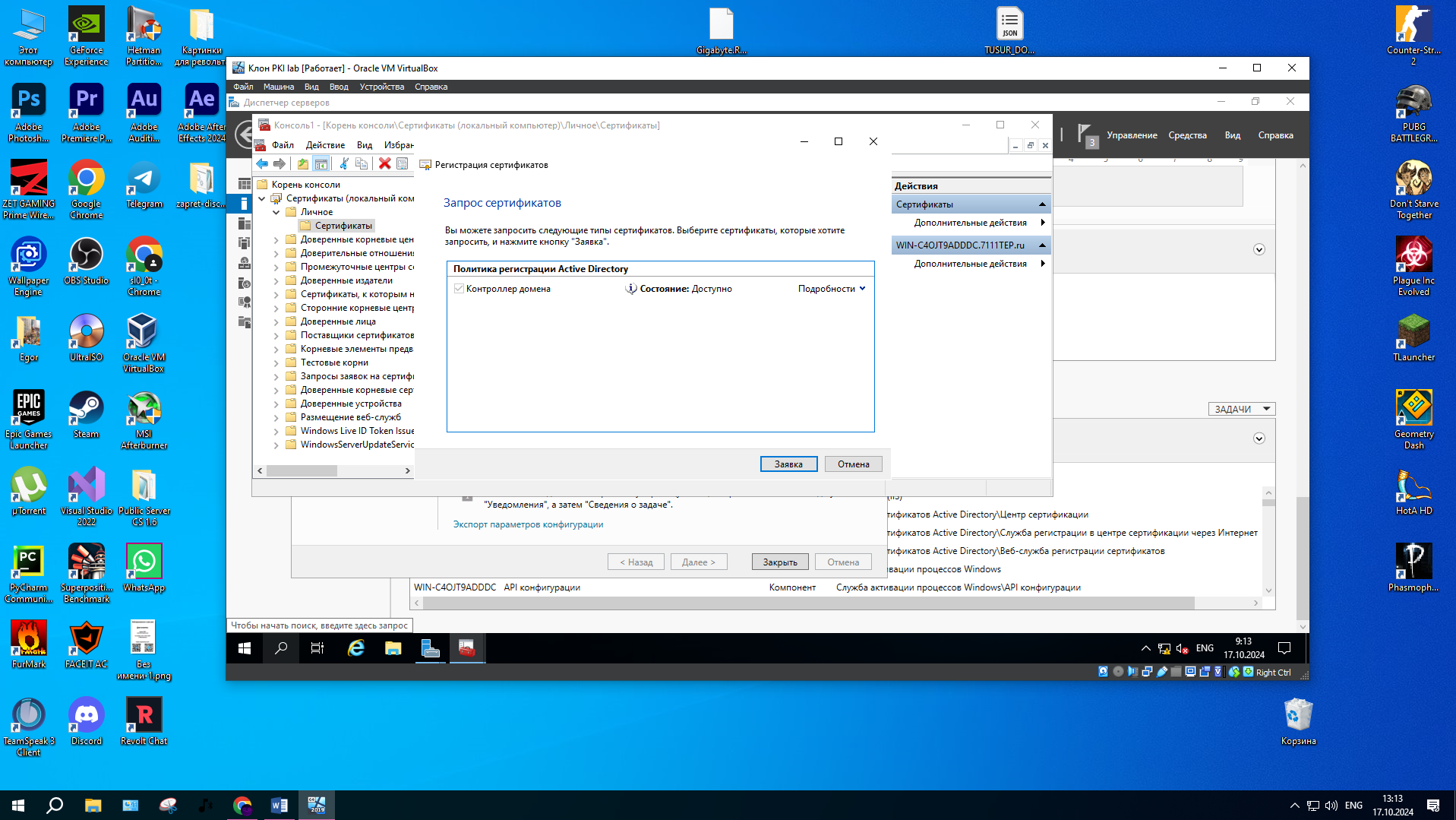Show hidden tray icons in VM taskbar

point(1145,648)
